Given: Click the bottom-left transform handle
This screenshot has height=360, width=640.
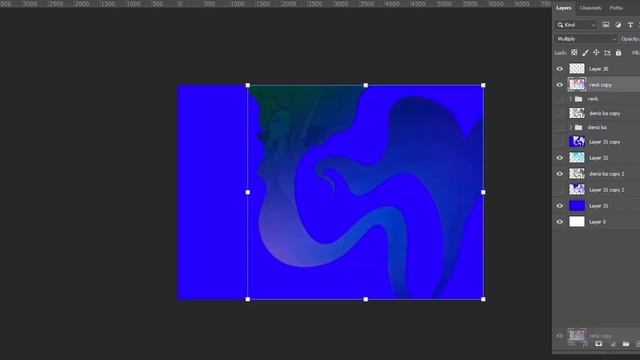Looking at the screenshot, I should click(248, 300).
